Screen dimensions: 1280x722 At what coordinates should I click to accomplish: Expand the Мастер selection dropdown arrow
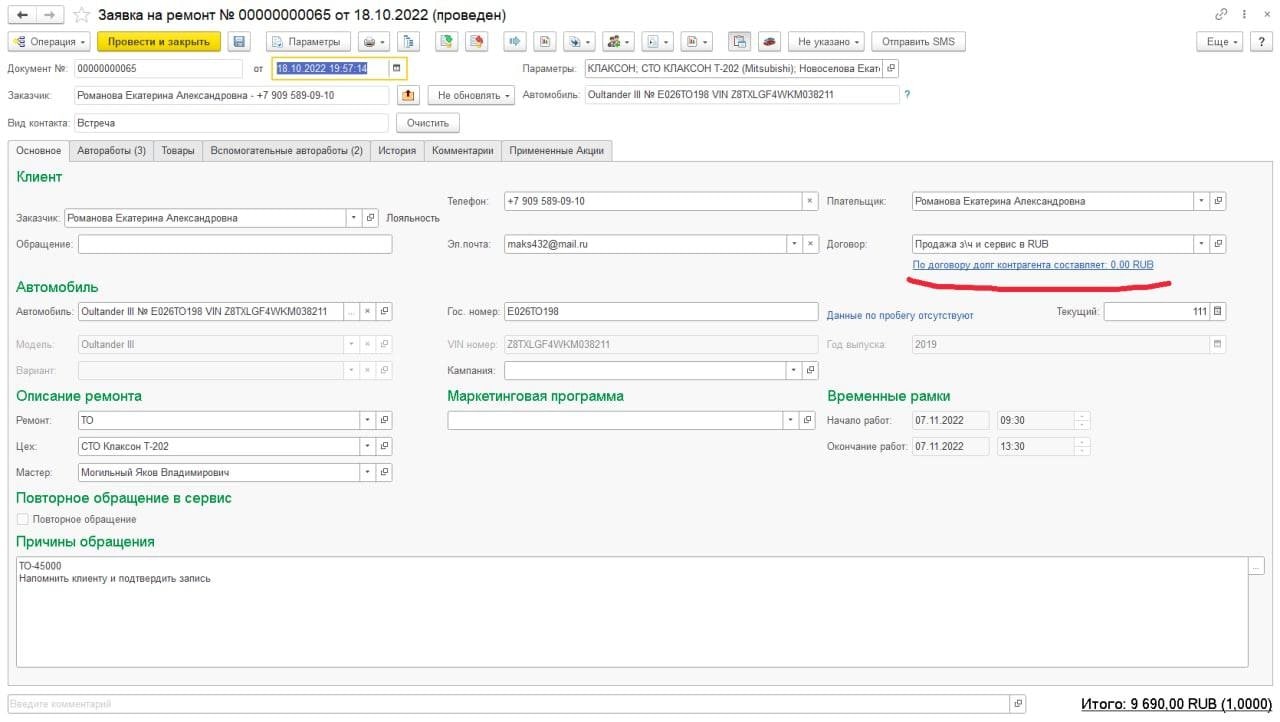point(367,473)
